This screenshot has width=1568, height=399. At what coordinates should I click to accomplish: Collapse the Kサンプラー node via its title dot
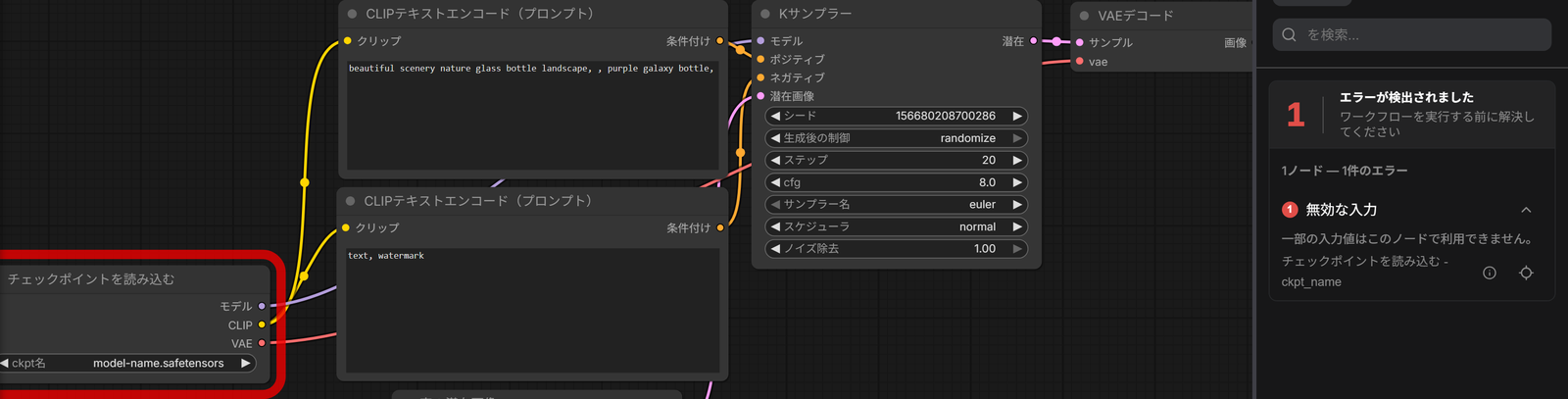pos(765,15)
